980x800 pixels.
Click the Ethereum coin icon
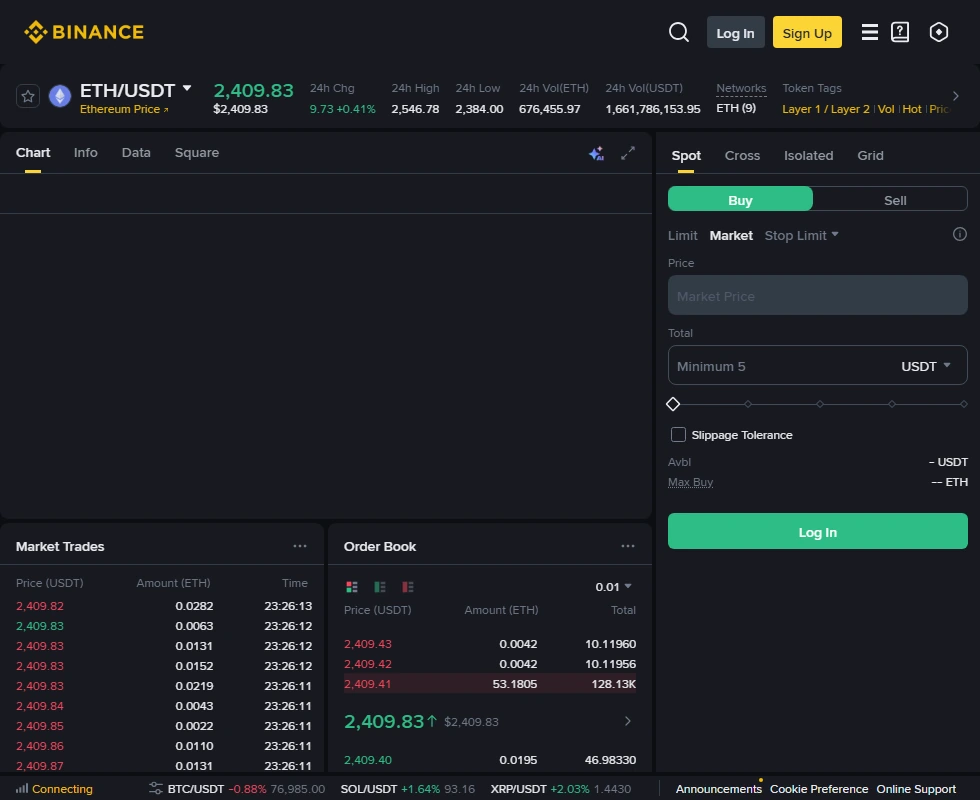click(x=60, y=96)
